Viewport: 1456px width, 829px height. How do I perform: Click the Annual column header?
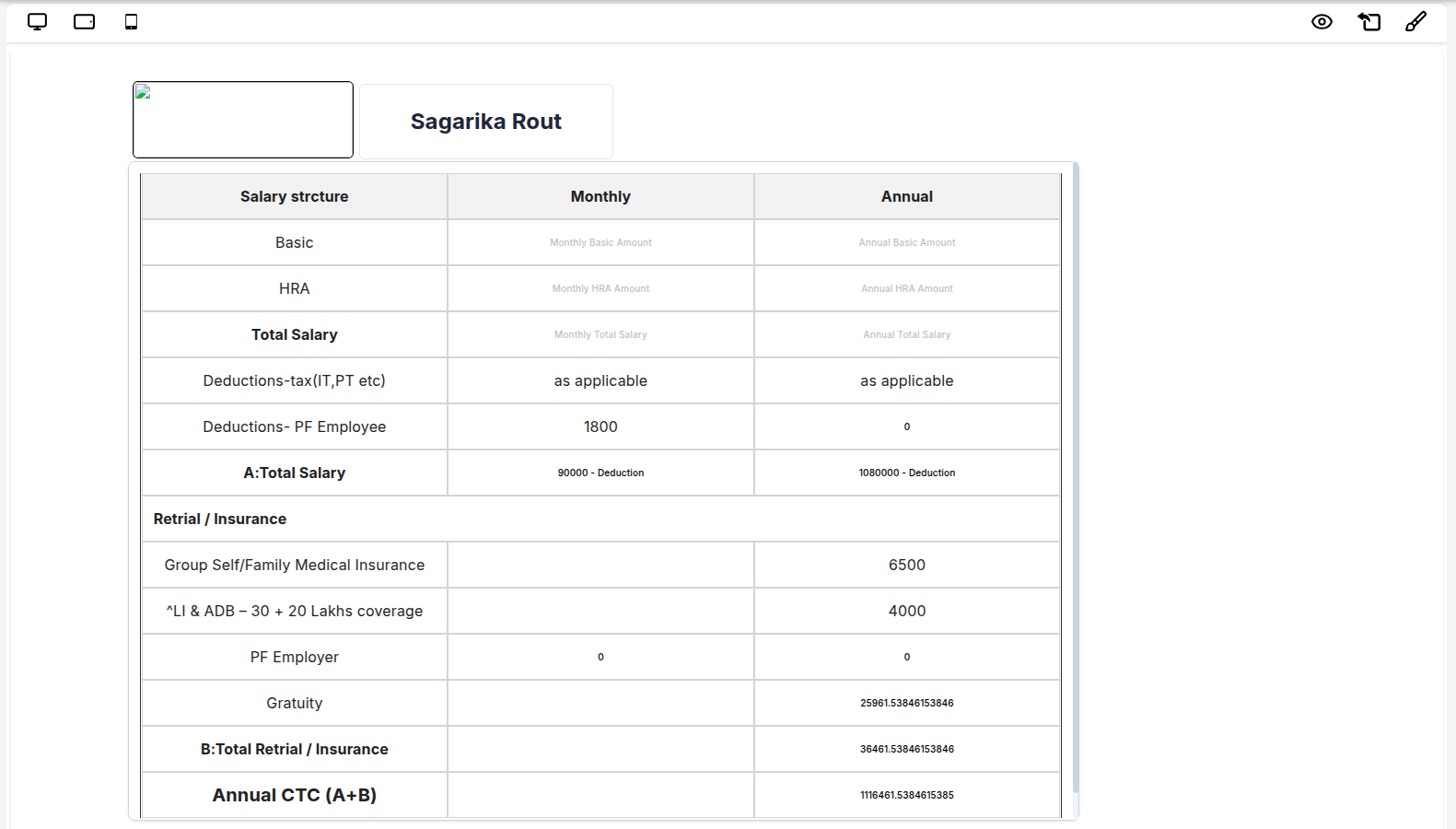click(x=906, y=196)
